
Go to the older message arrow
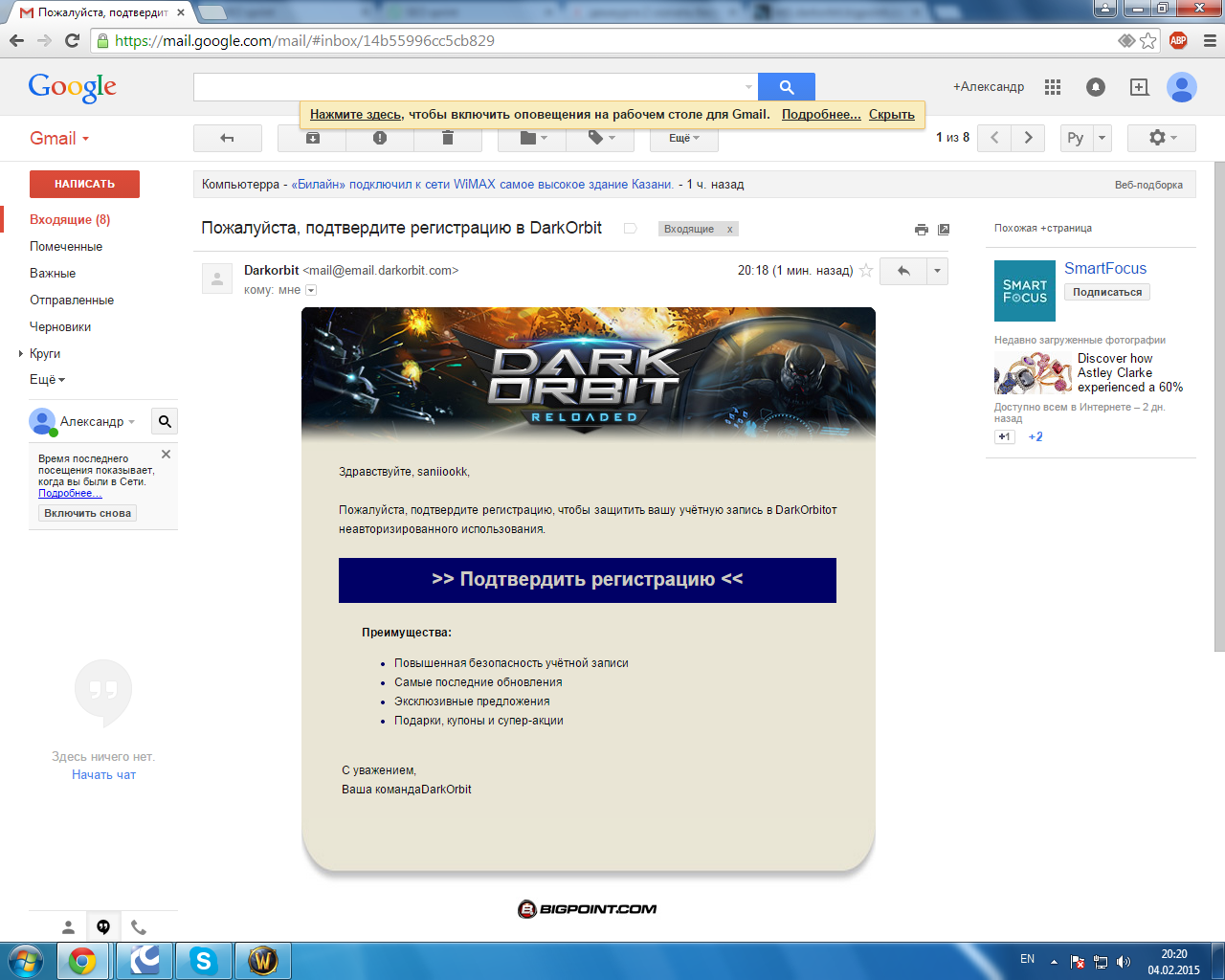point(1029,138)
